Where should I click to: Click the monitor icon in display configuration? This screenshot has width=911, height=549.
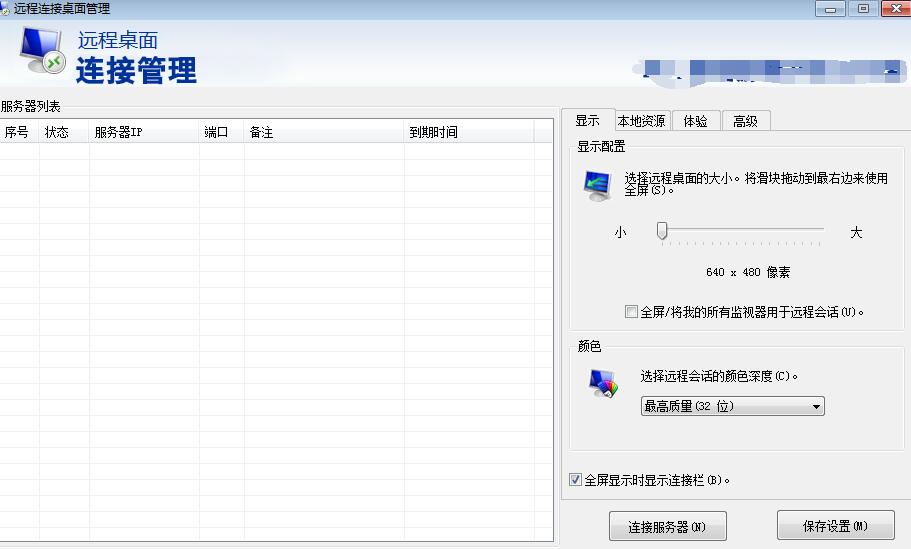598,185
